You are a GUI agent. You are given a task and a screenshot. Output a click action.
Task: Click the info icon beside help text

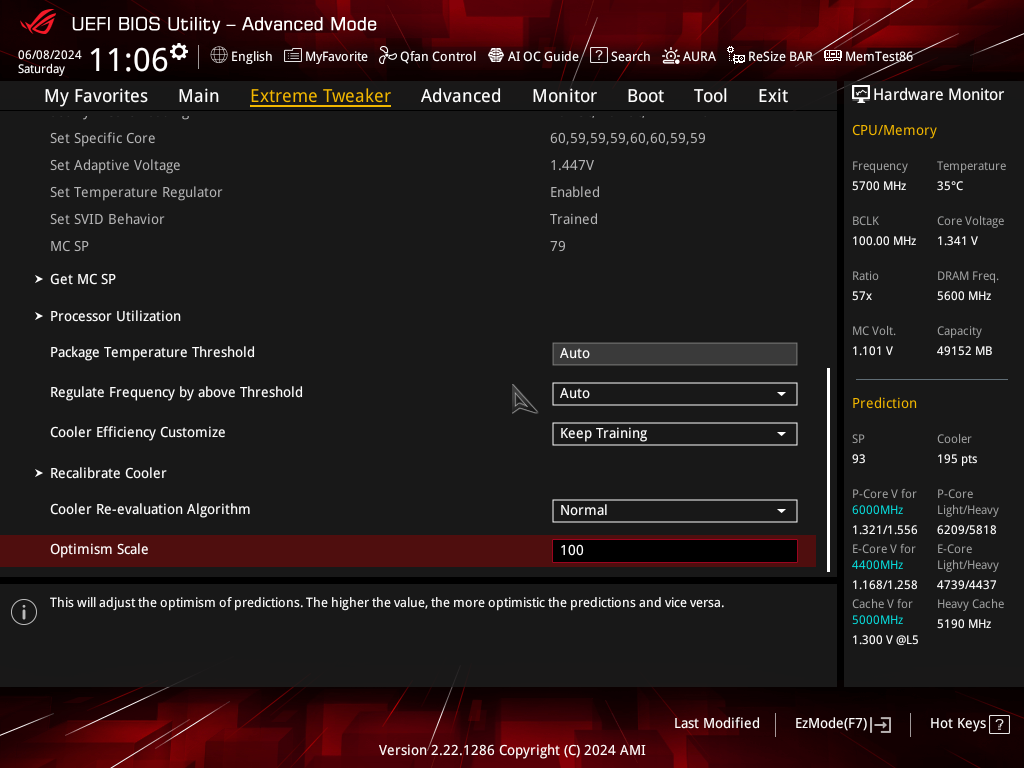24,612
